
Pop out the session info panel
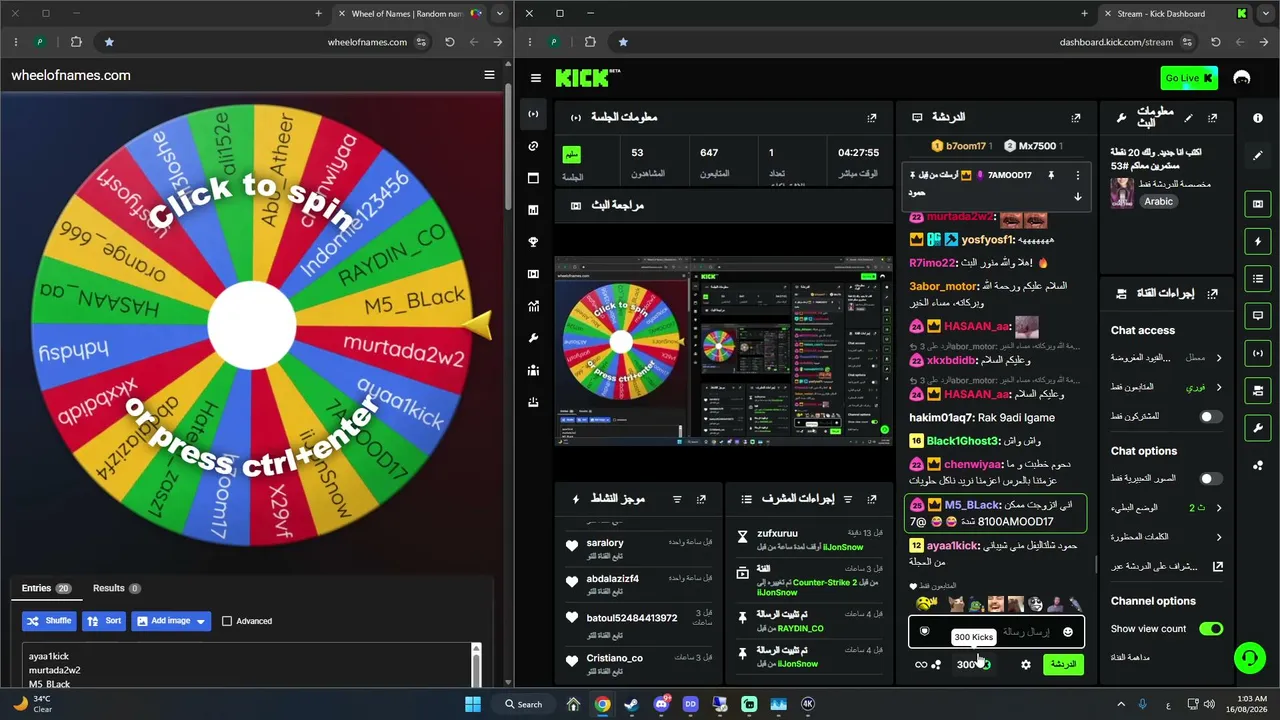[872, 118]
